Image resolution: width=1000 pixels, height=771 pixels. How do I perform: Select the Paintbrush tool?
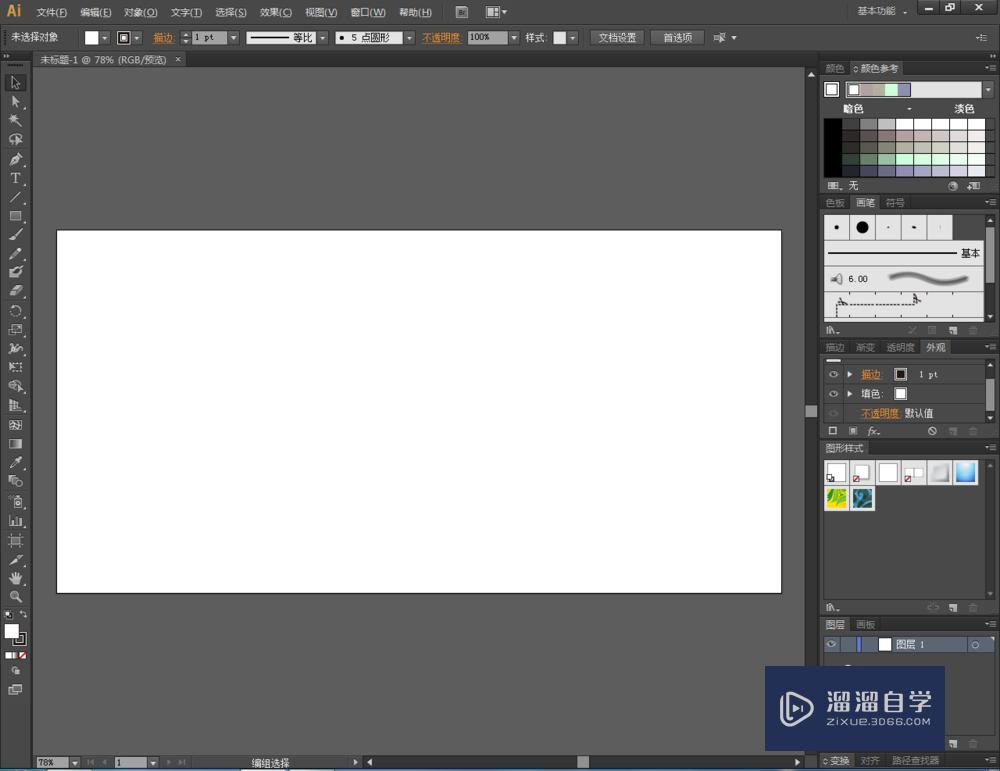pyautogui.click(x=15, y=235)
